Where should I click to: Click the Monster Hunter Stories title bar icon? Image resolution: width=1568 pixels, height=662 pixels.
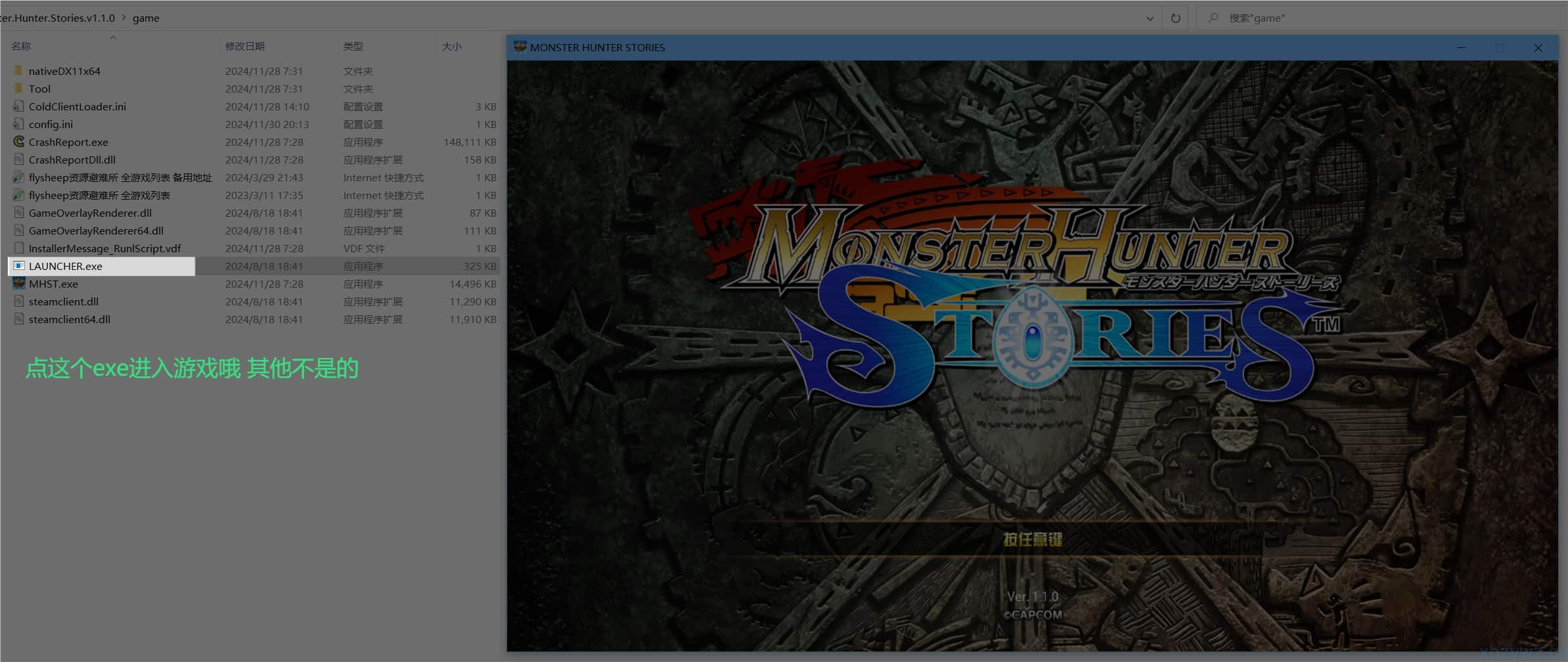pyautogui.click(x=519, y=47)
